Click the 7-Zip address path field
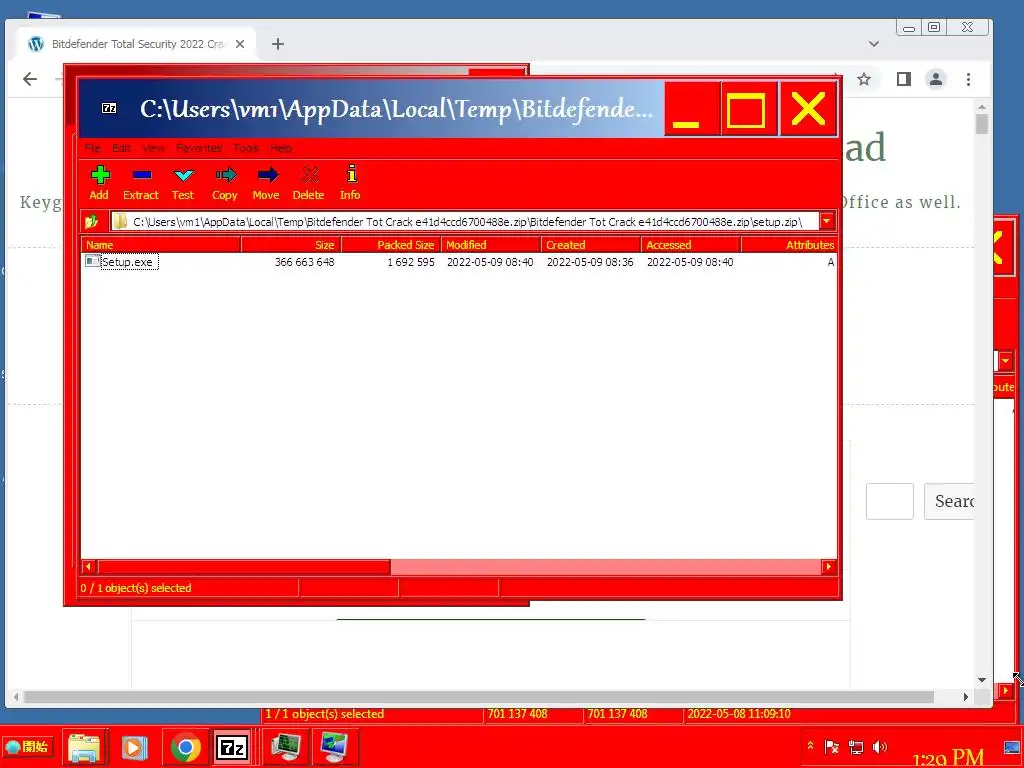 (x=466, y=221)
